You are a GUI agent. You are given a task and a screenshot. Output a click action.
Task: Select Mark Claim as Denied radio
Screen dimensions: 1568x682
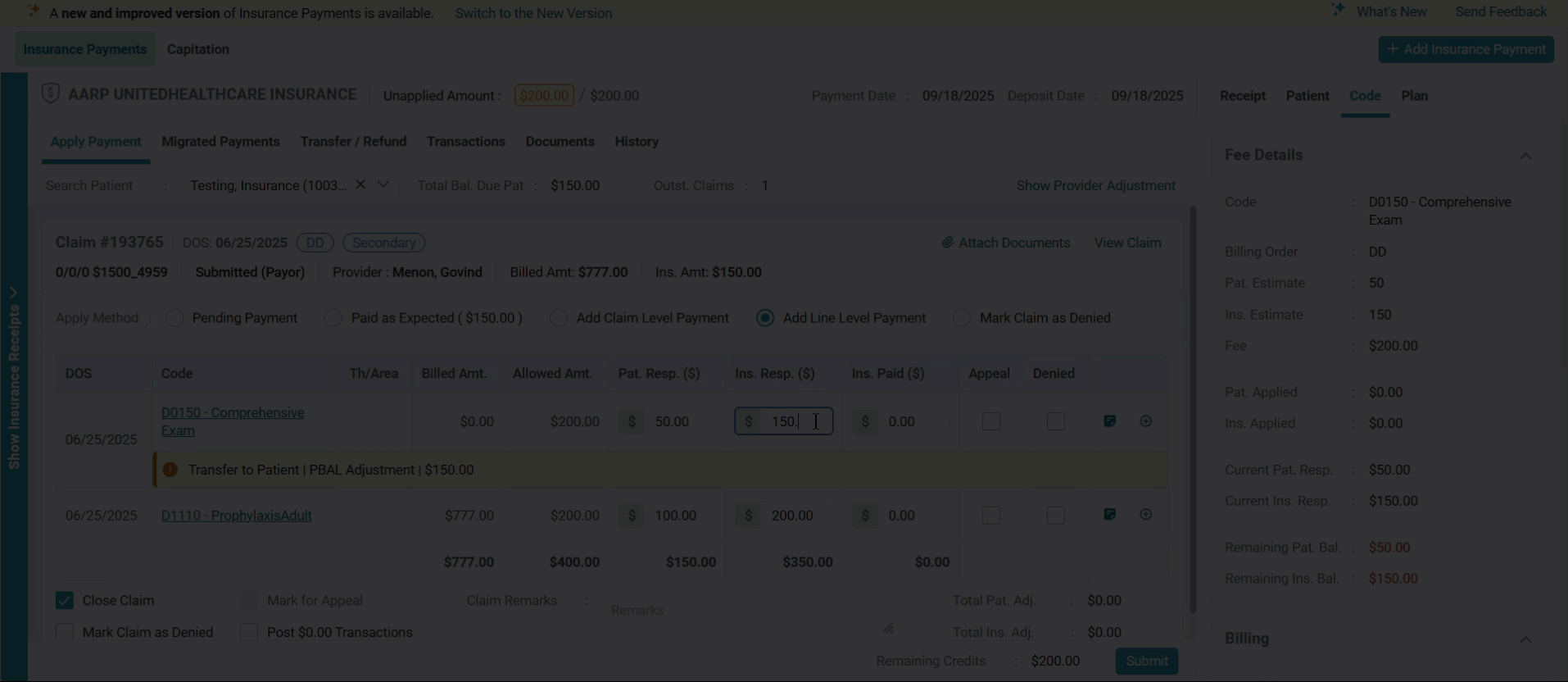[962, 318]
